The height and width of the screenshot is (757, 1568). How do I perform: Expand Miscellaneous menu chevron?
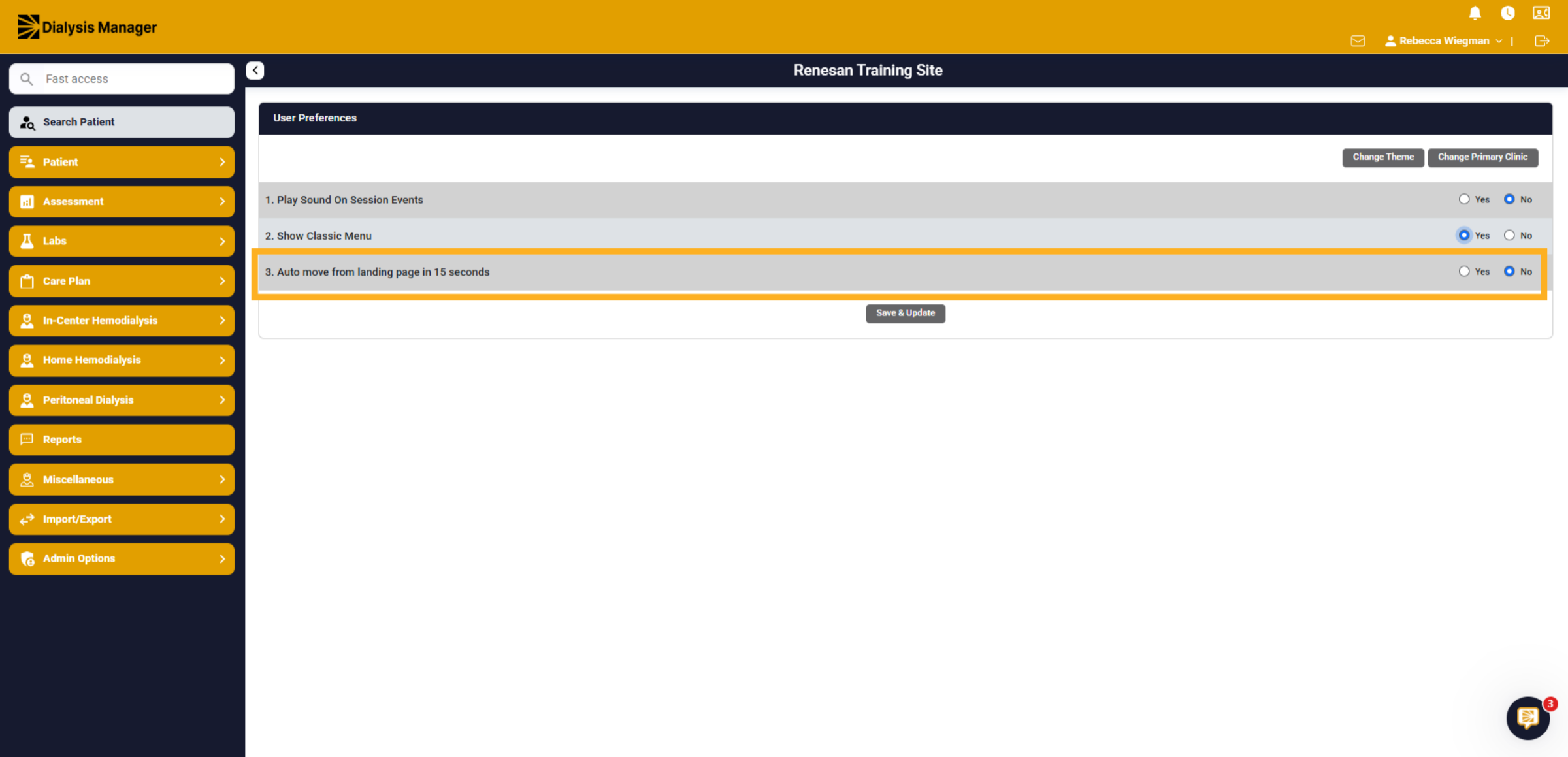click(222, 479)
